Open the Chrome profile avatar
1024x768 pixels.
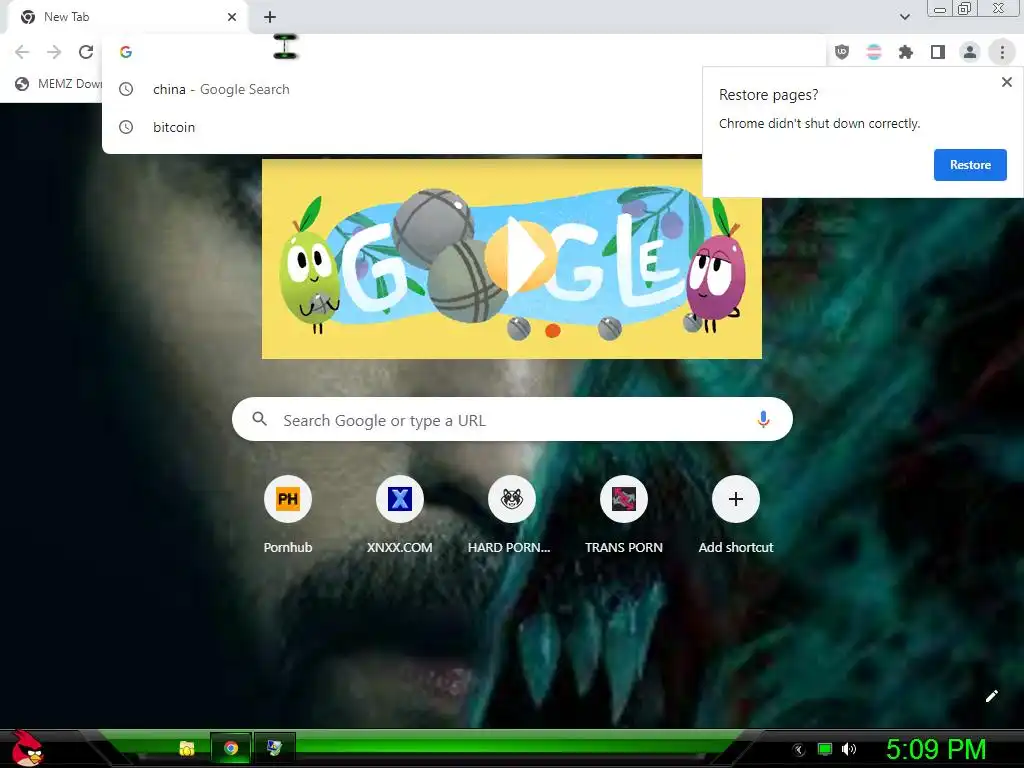click(x=970, y=52)
